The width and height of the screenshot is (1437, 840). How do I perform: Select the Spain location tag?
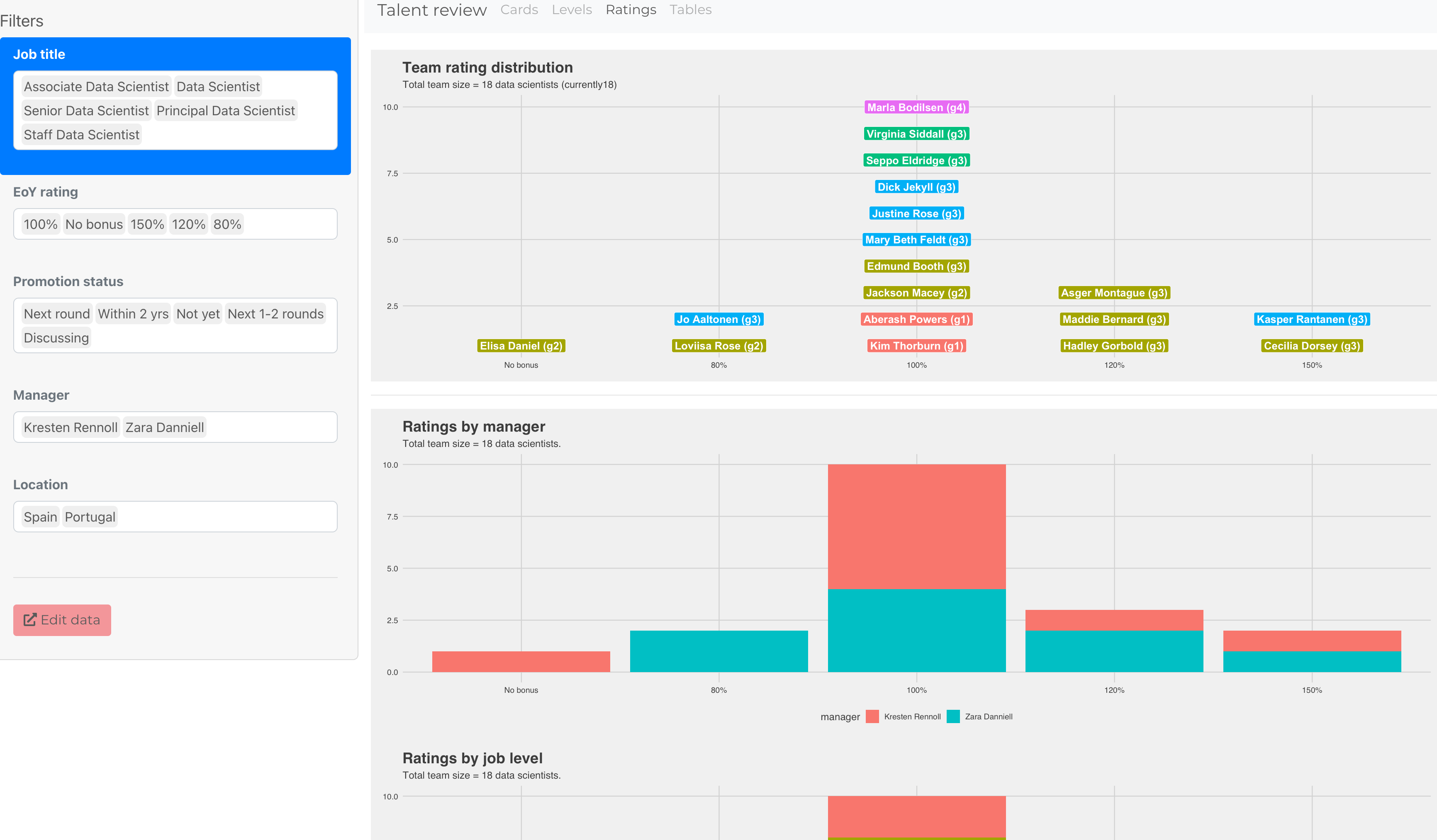[41, 516]
